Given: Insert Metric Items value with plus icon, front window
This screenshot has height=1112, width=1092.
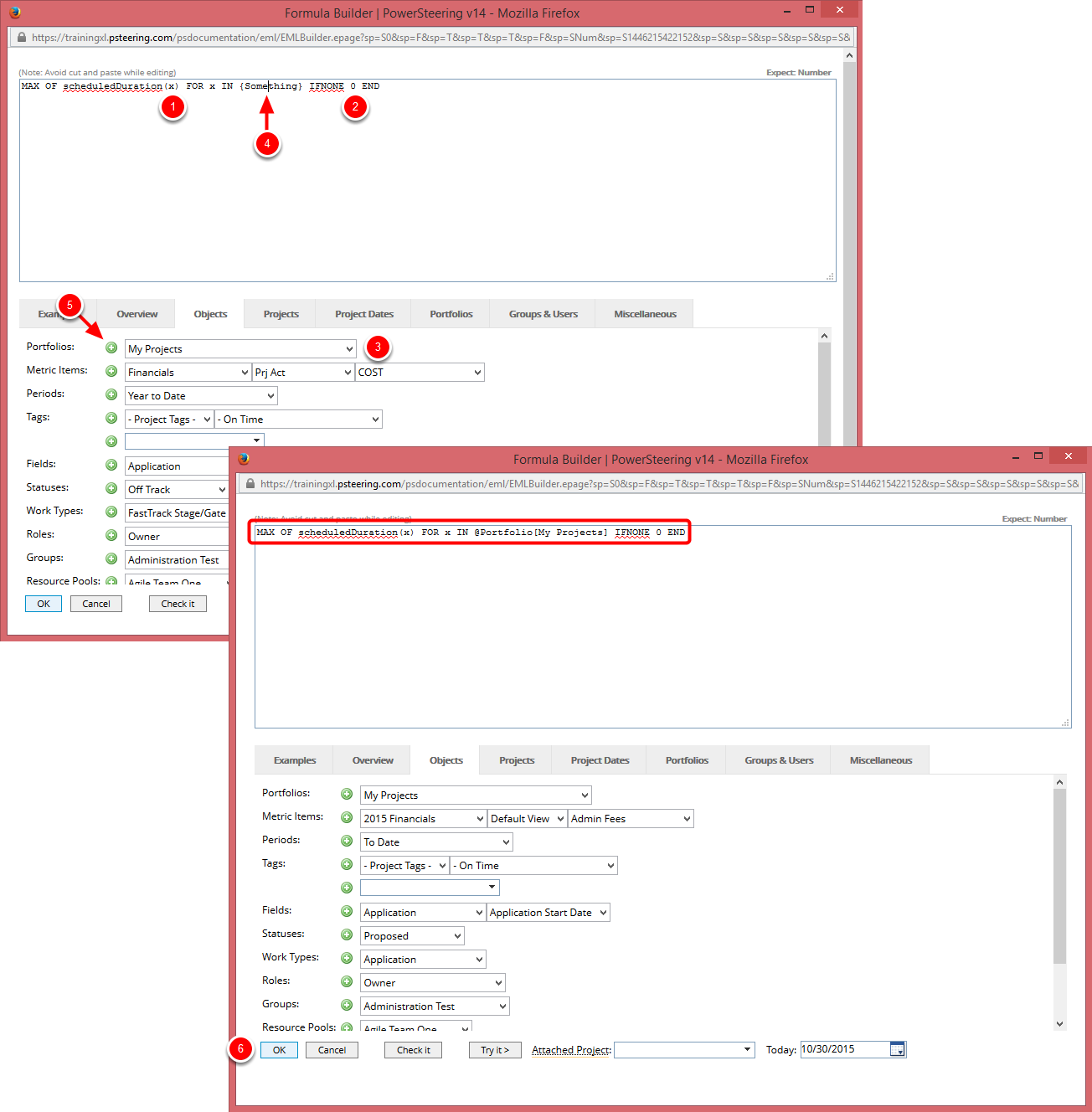Looking at the screenshot, I should (x=347, y=817).
